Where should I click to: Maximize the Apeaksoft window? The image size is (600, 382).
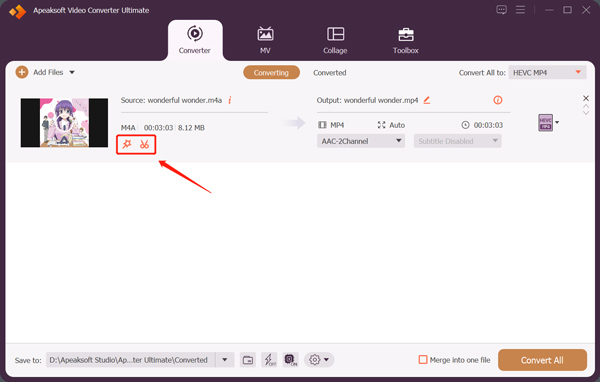coord(567,10)
